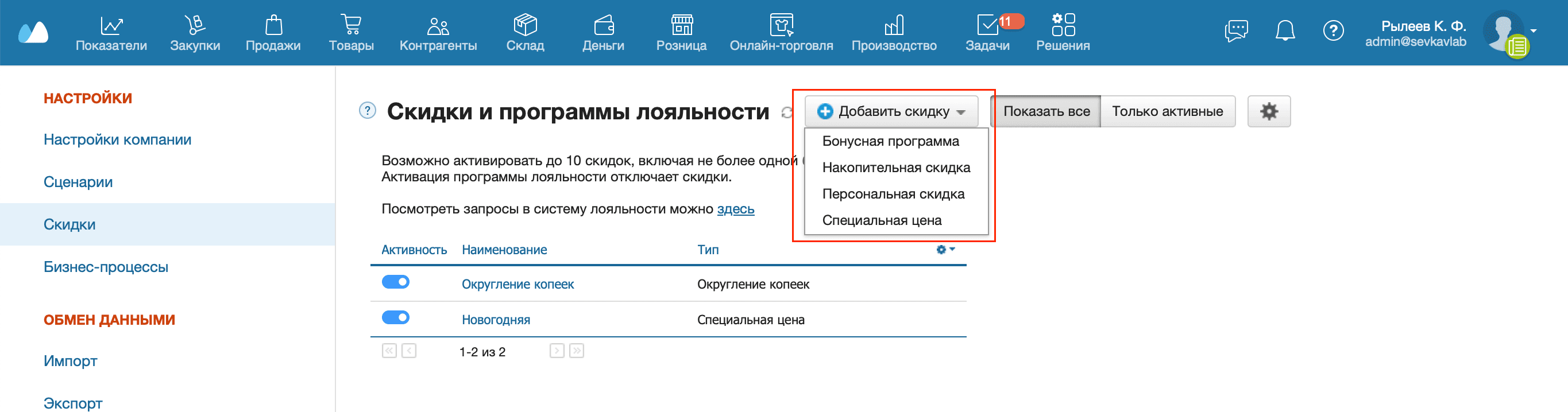This screenshot has height=412, width=1568.
Task: Open the Новогодняя discount link
Action: (496, 320)
